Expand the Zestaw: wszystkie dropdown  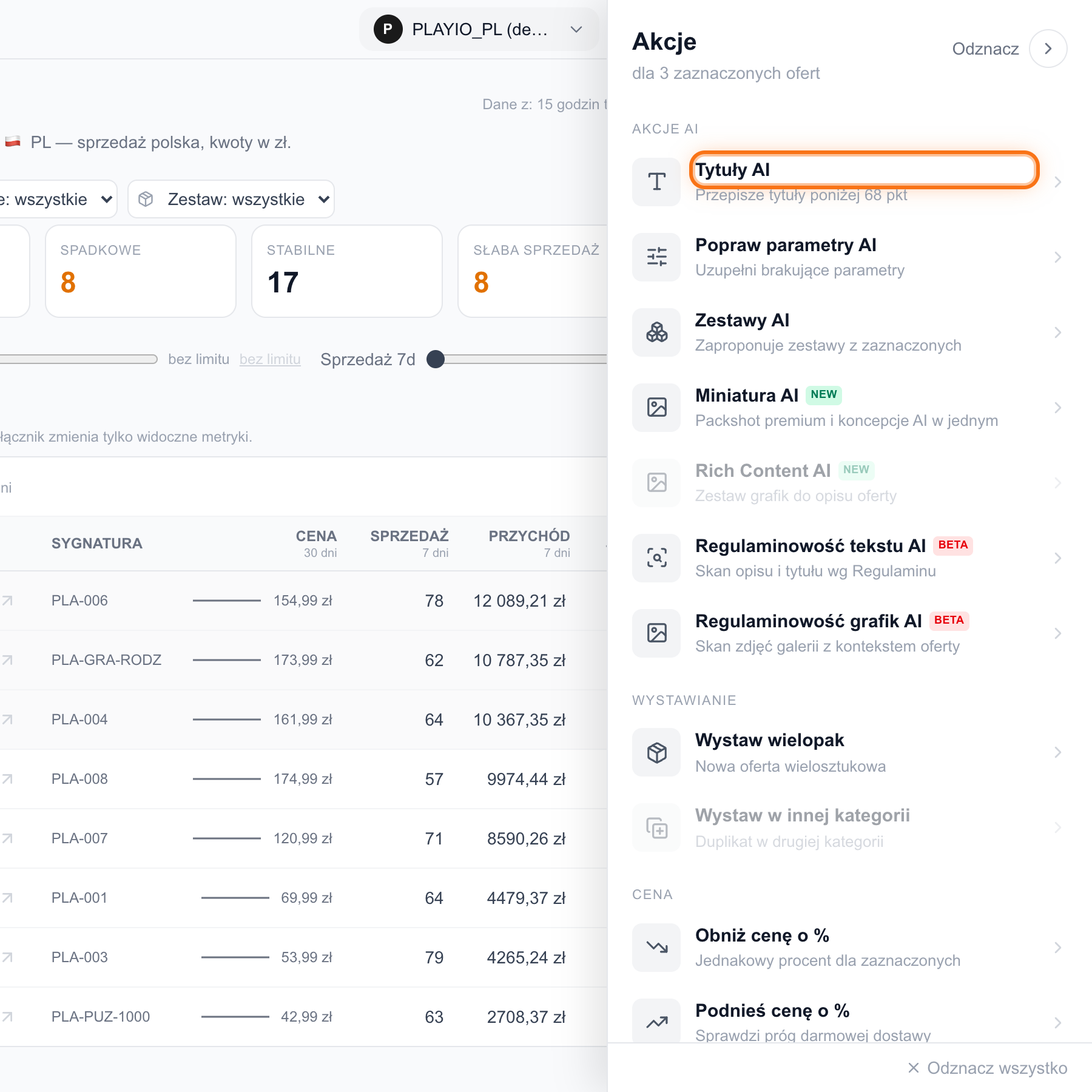[231, 199]
